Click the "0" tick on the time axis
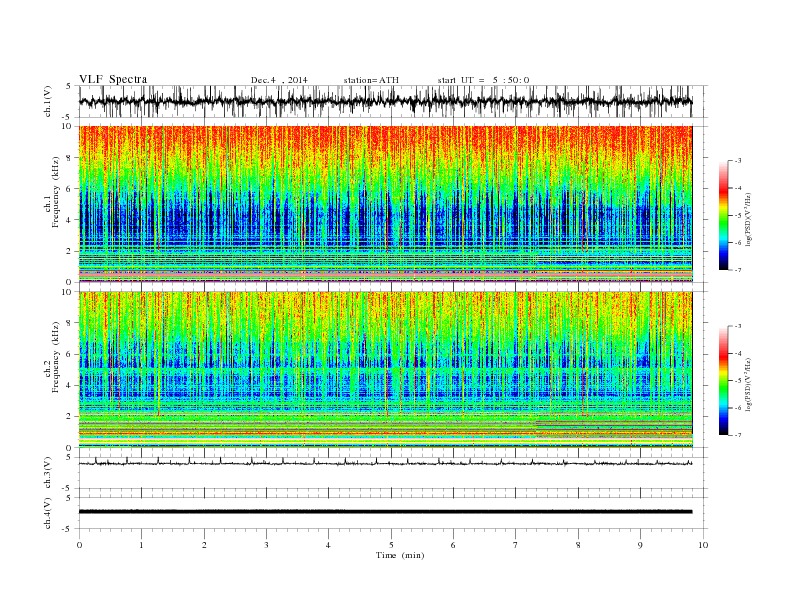Image resolution: width=792 pixels, height=612 pixels. coord(79,545)
